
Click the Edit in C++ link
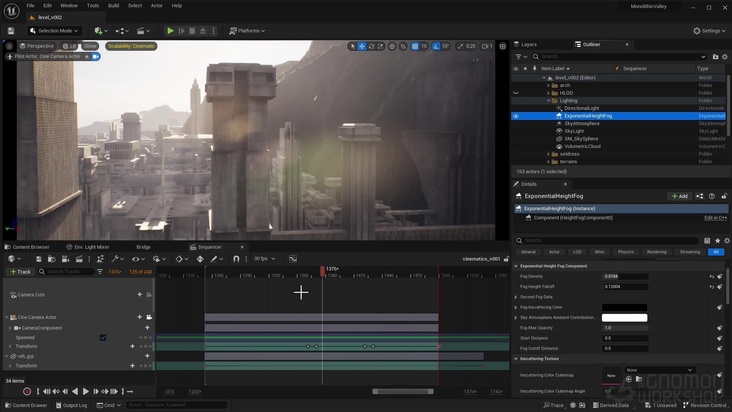coord(715,218)
